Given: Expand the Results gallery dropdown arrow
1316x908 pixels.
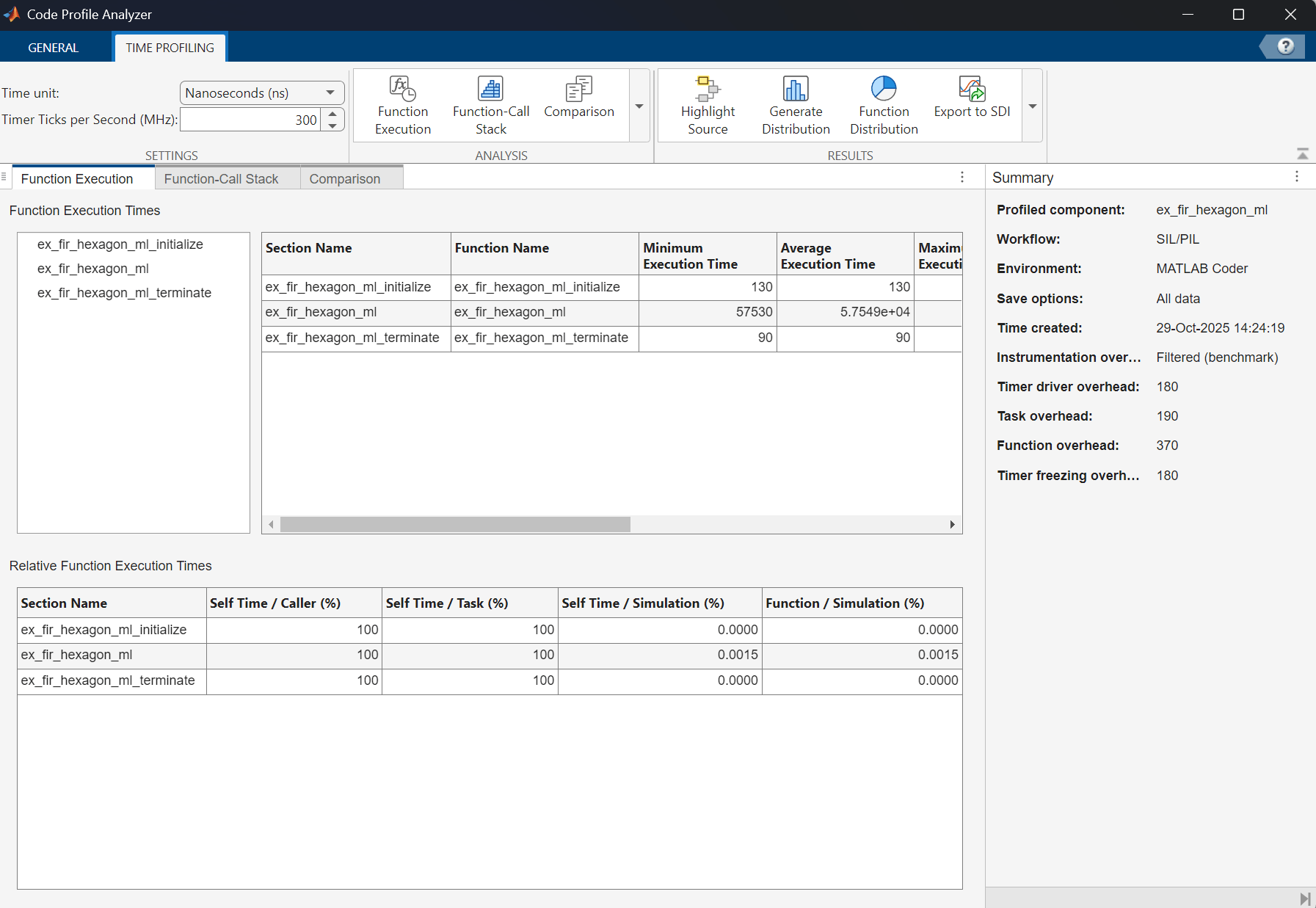Looking at the screenshot, I should (x=1033, y=106).
